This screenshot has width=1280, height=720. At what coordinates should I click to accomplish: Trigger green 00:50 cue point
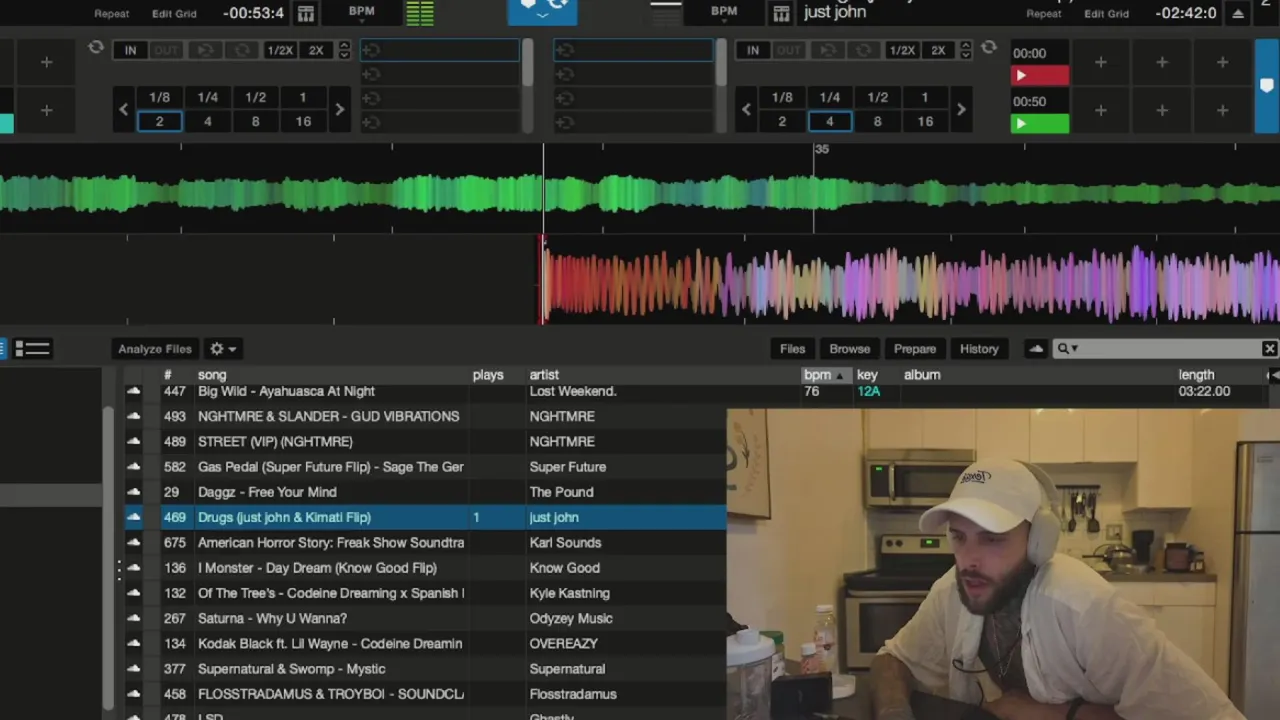click(x=1039, y=123)
